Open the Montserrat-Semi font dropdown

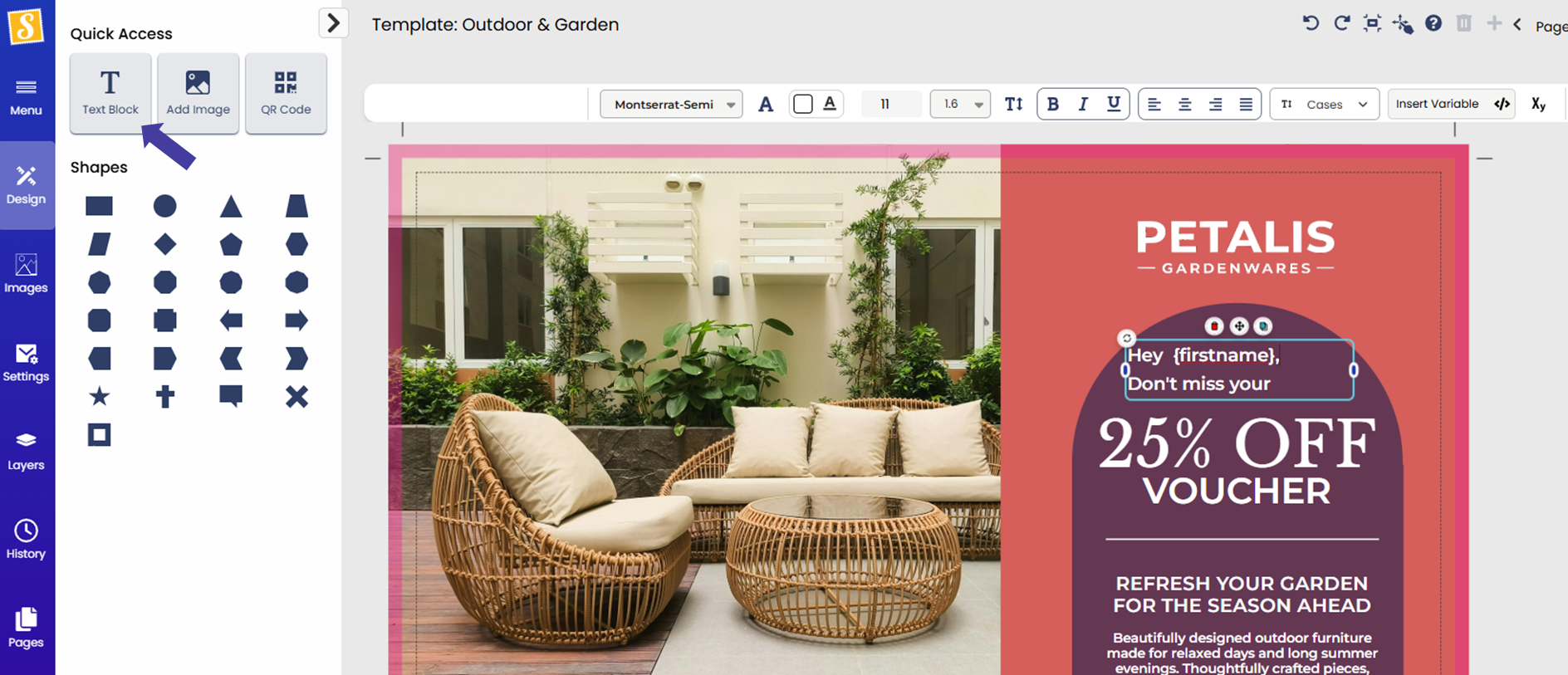click(671, 105)
